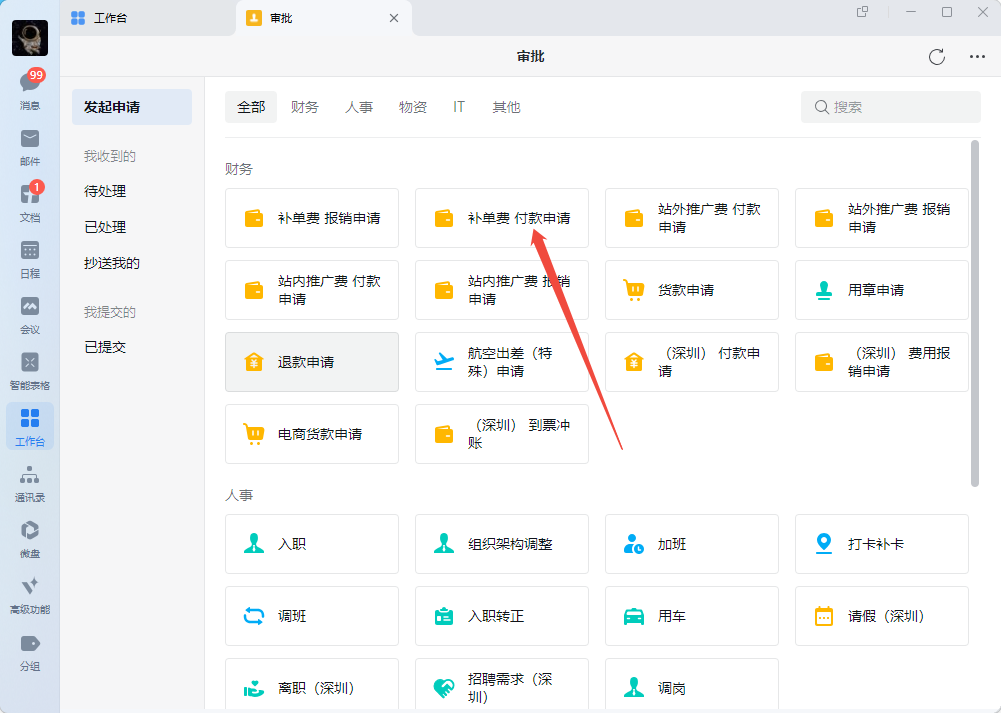Open 通讯录 contacts in the sidebar
The height and width of the screenshot is (713, 1001).
(30, 481)
